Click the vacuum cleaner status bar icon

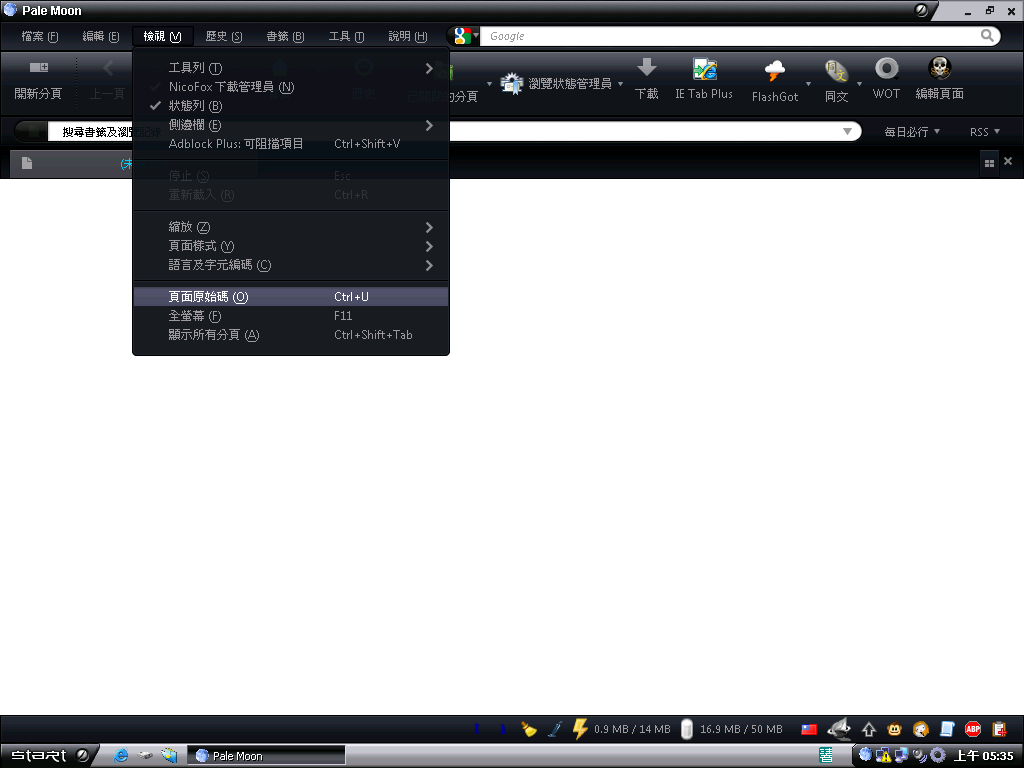[554, 729]
